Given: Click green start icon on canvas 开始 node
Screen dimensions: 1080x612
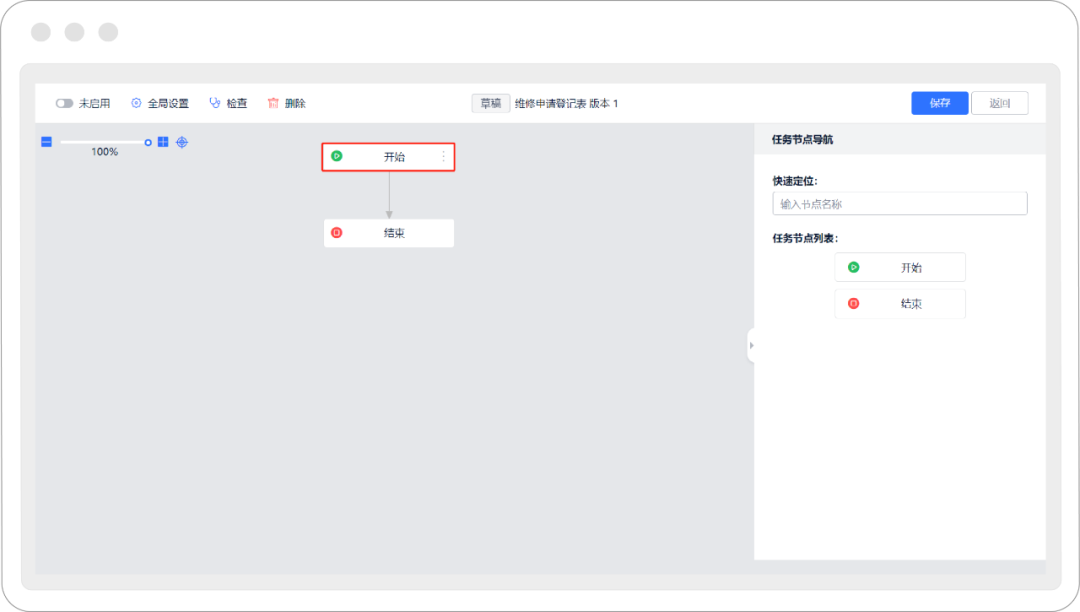Looking at the screenshot, I should [337, 157].
